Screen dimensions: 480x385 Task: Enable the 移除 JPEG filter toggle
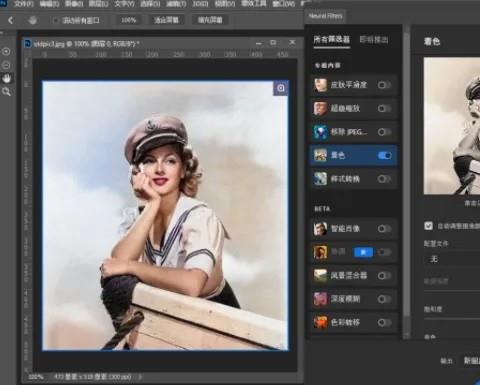tap(384, 132)
